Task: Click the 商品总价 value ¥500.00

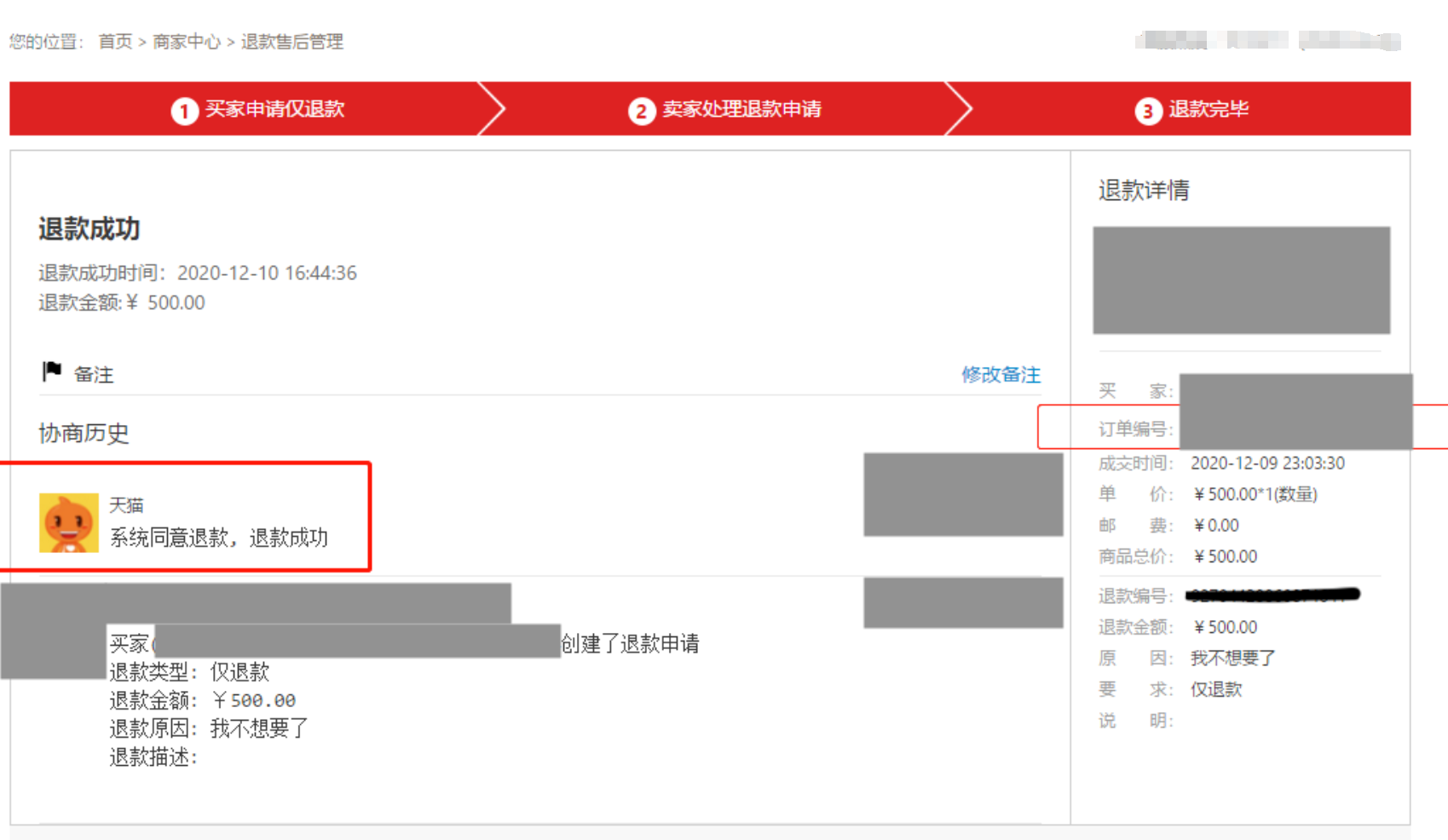Action: [1226, 557]
